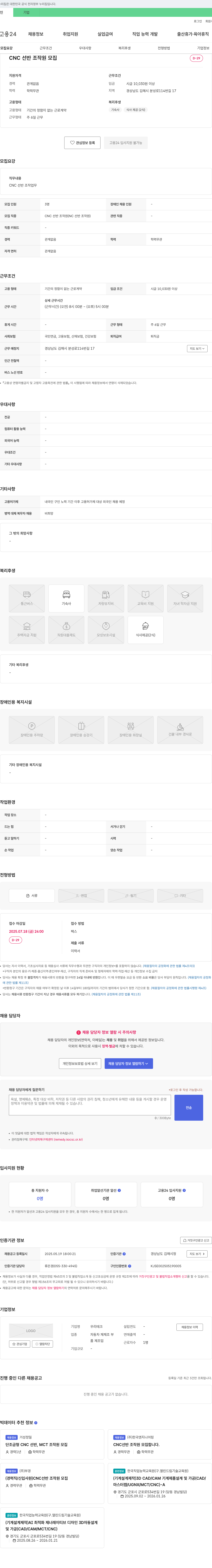212x1568 pixels.
Task: Switch to the 전형방법 section tab
Action: pyautogui.click(x=164, y=48)
